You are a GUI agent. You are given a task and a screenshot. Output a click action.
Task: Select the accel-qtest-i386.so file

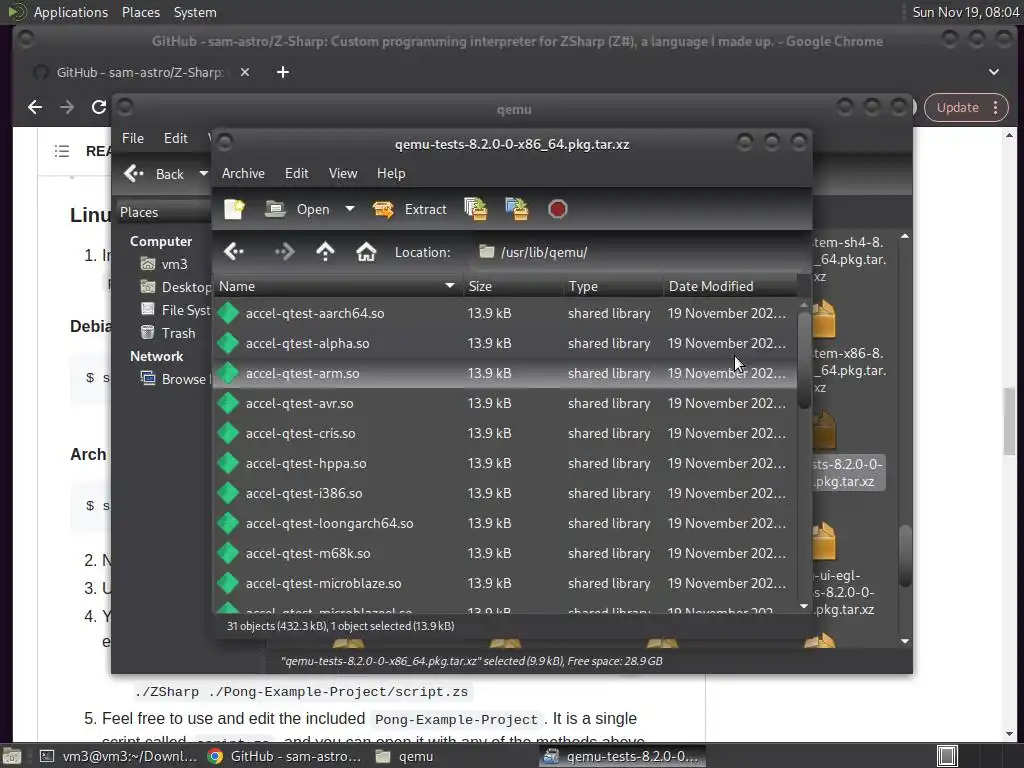click(505, 494)
